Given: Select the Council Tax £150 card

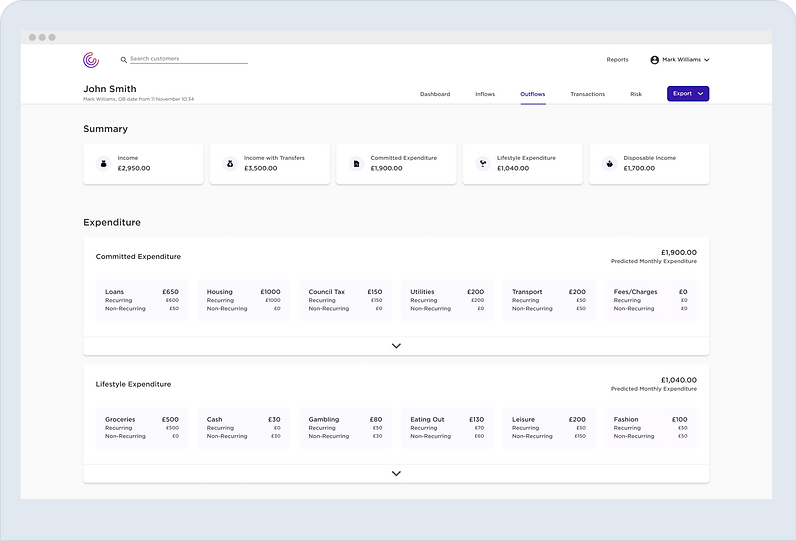Looking at the screenshot, I should coord(345,300).
